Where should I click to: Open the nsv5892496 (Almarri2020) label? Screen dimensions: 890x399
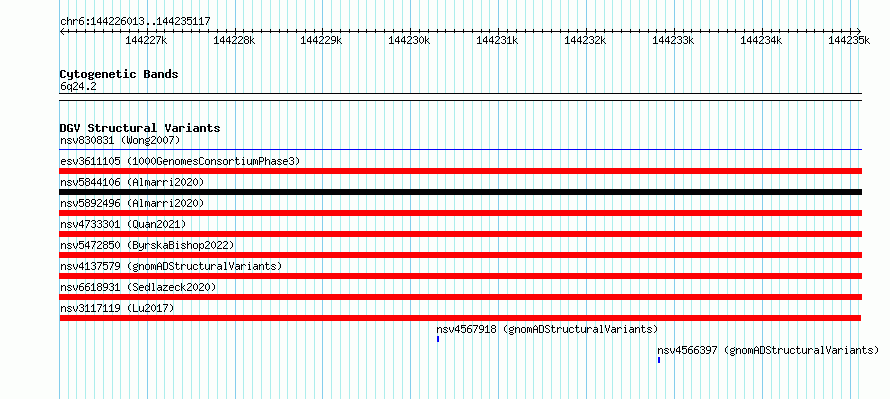[132, 203]
